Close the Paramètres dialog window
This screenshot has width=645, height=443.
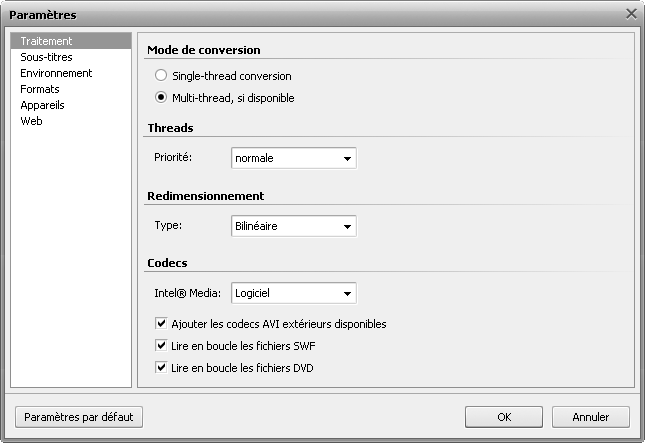(631, 14)
